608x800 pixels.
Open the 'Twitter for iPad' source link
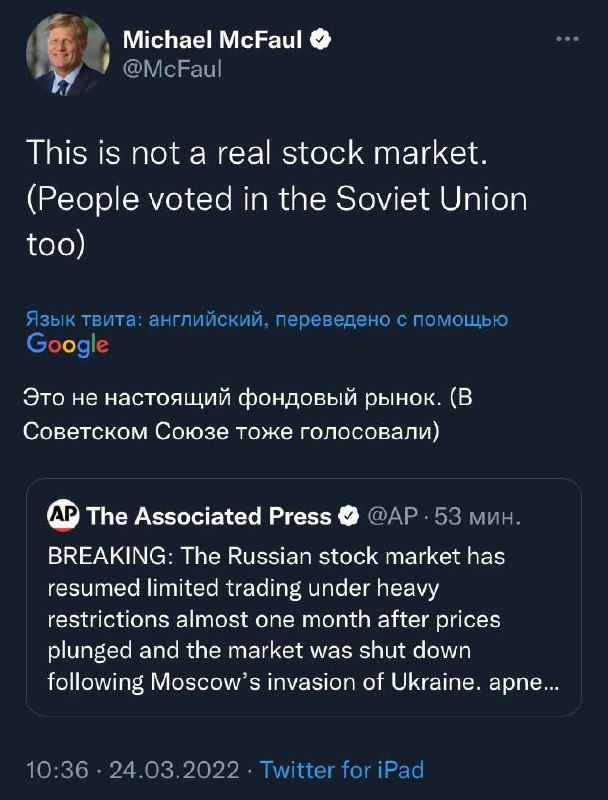342,769
